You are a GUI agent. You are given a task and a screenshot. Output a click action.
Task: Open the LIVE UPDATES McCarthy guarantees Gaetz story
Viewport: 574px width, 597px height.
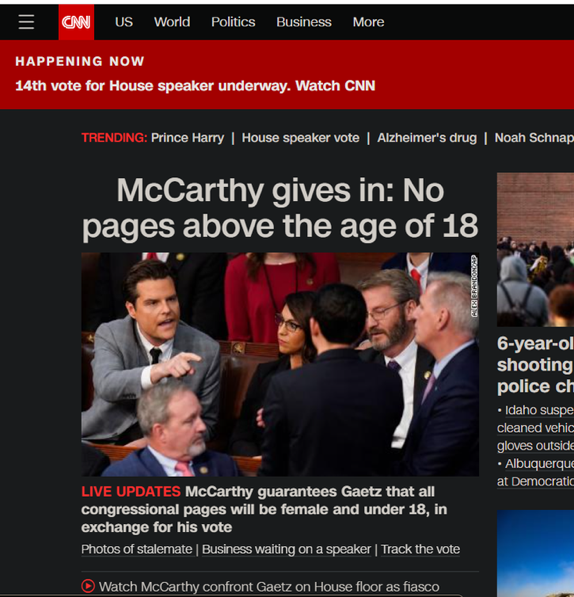[x=264, y=509]
